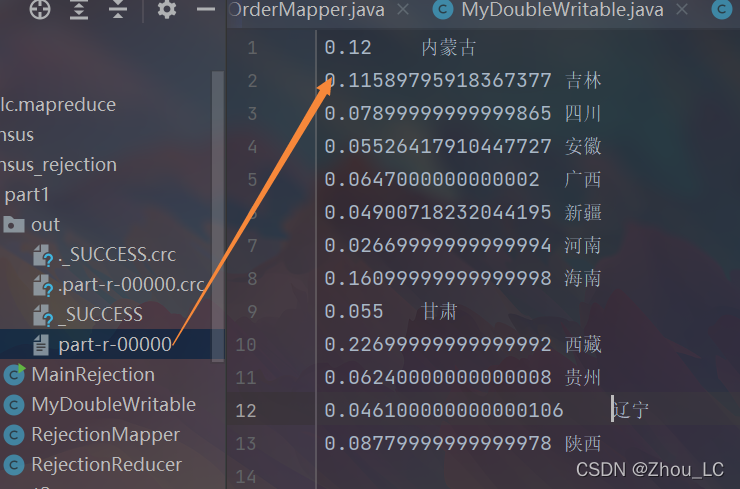Open the MainRejection class
This screenshot has width=740, height=489.
tap(93, 375)
